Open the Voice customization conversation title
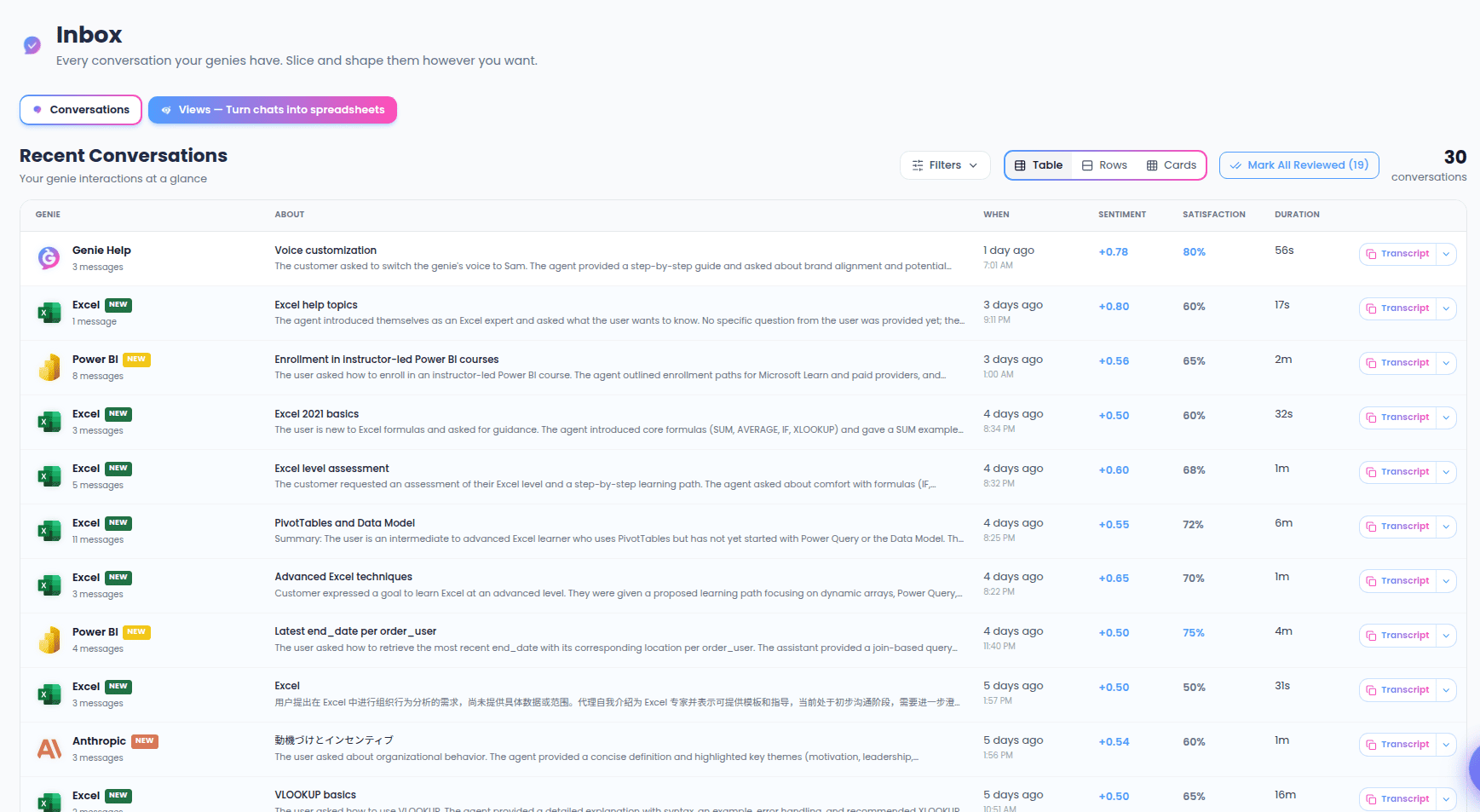This screenshot has height=812, width=1480. click(325, 251)
